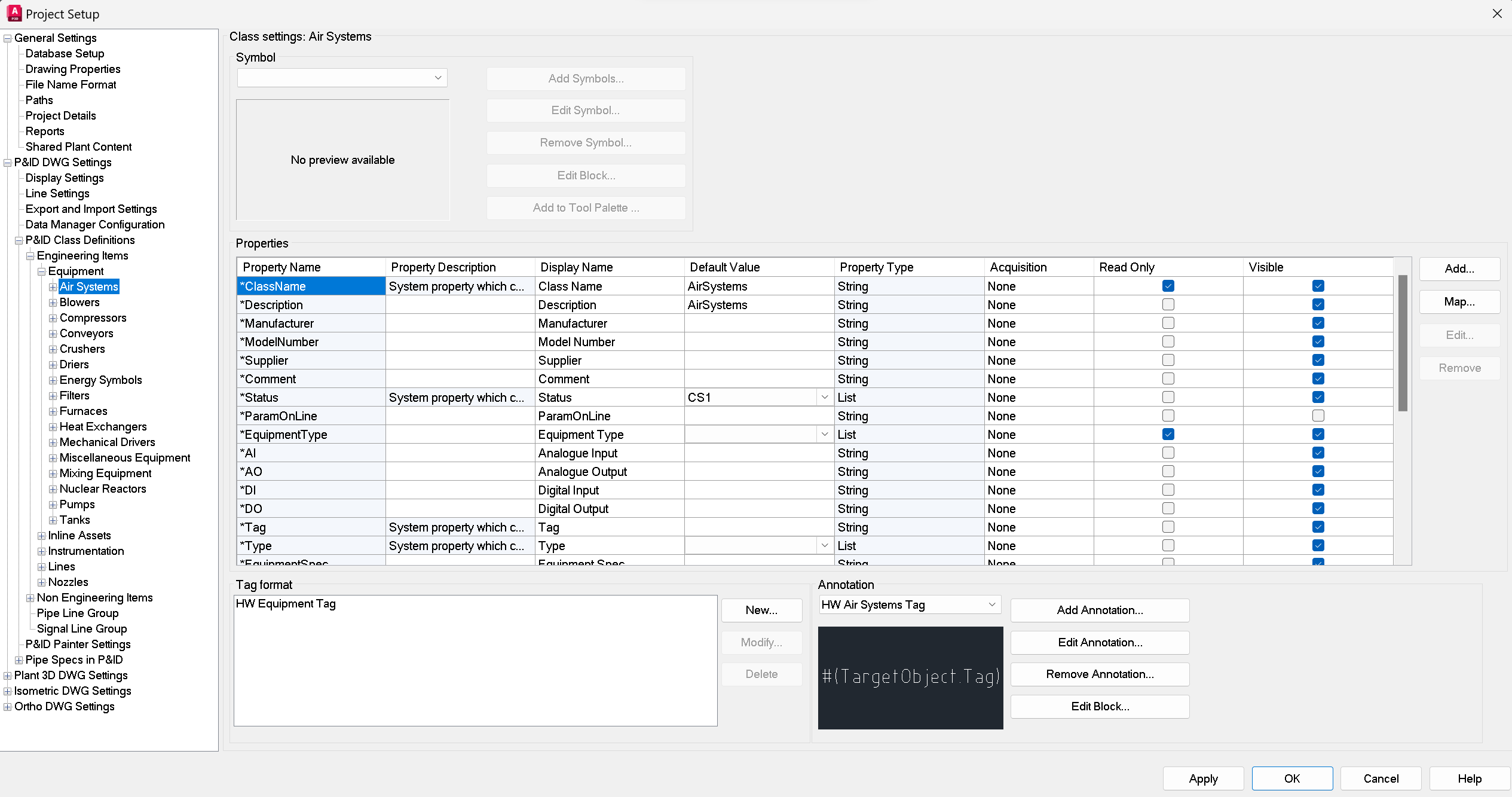Click the Map button for properties

point(1459,302)
